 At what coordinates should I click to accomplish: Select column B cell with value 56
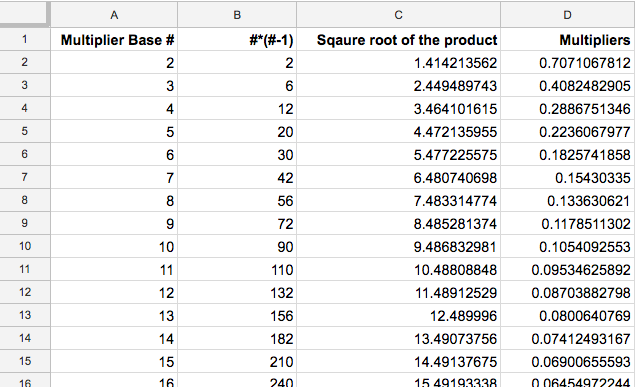237,200
